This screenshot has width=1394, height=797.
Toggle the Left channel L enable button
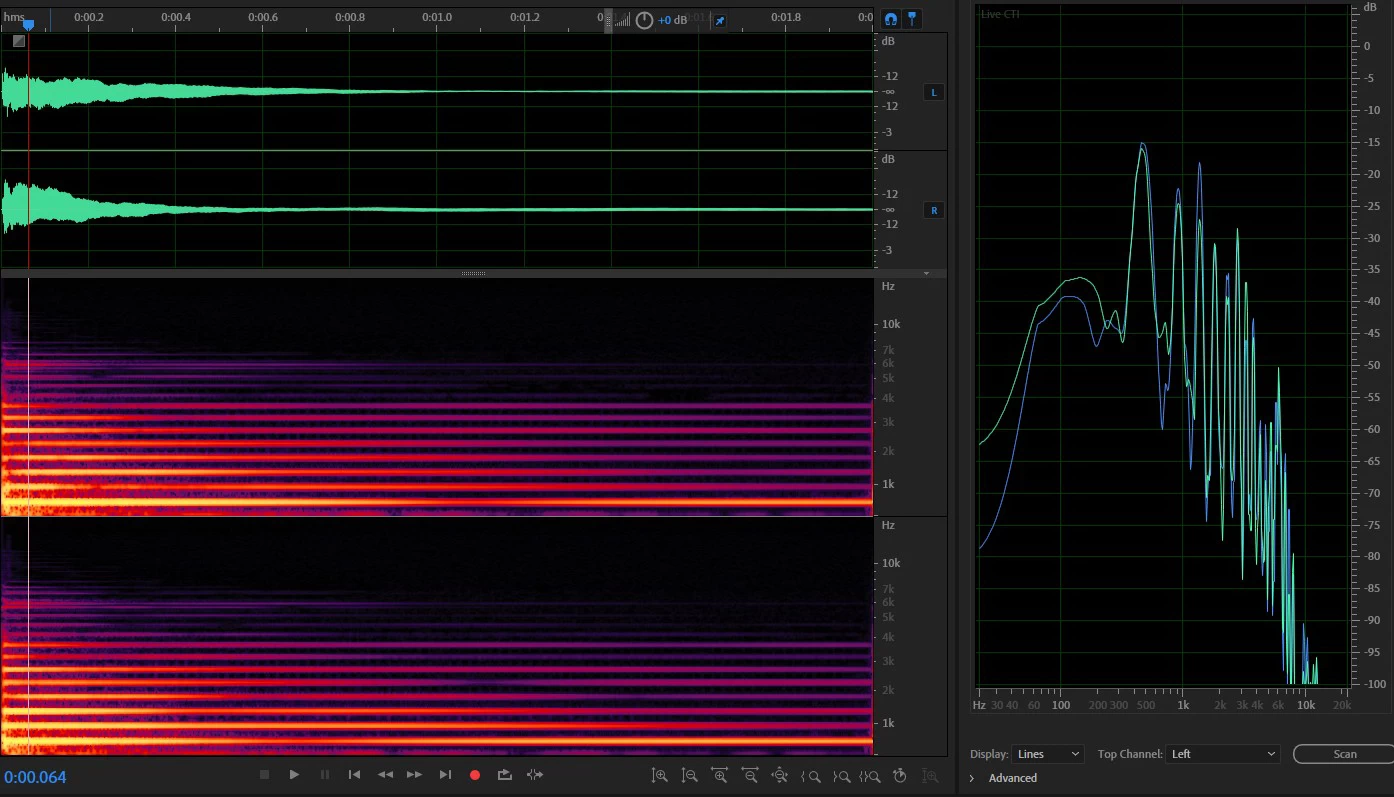[934, 93]
